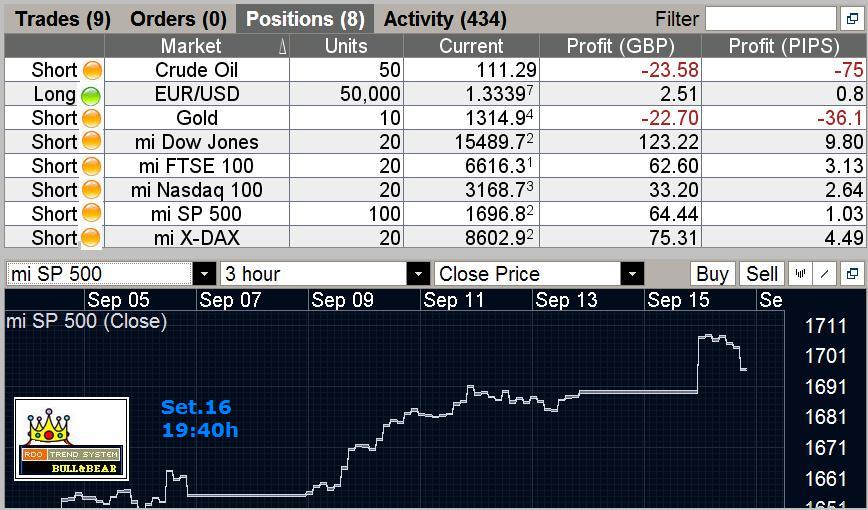Select the candlestick chart style icon
The image size is (868, 510).
[800, 274]
